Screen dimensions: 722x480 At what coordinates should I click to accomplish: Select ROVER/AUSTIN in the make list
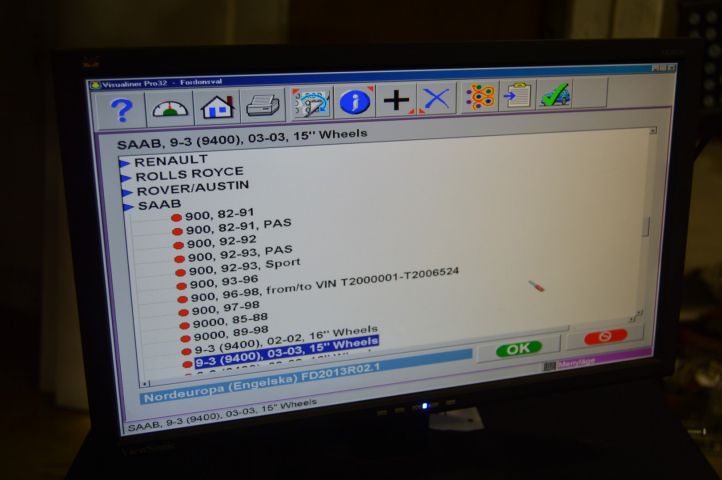pyautogui.click(x=192, y=188)
